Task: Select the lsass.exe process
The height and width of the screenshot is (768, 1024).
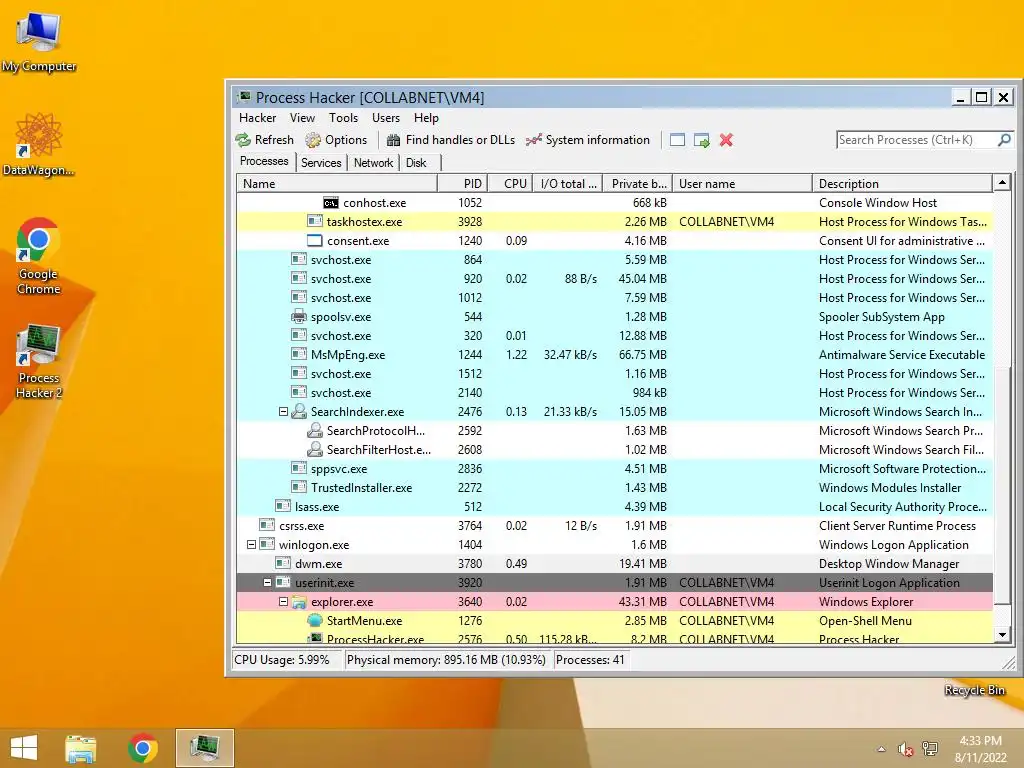Action: (x=615, y=507)
